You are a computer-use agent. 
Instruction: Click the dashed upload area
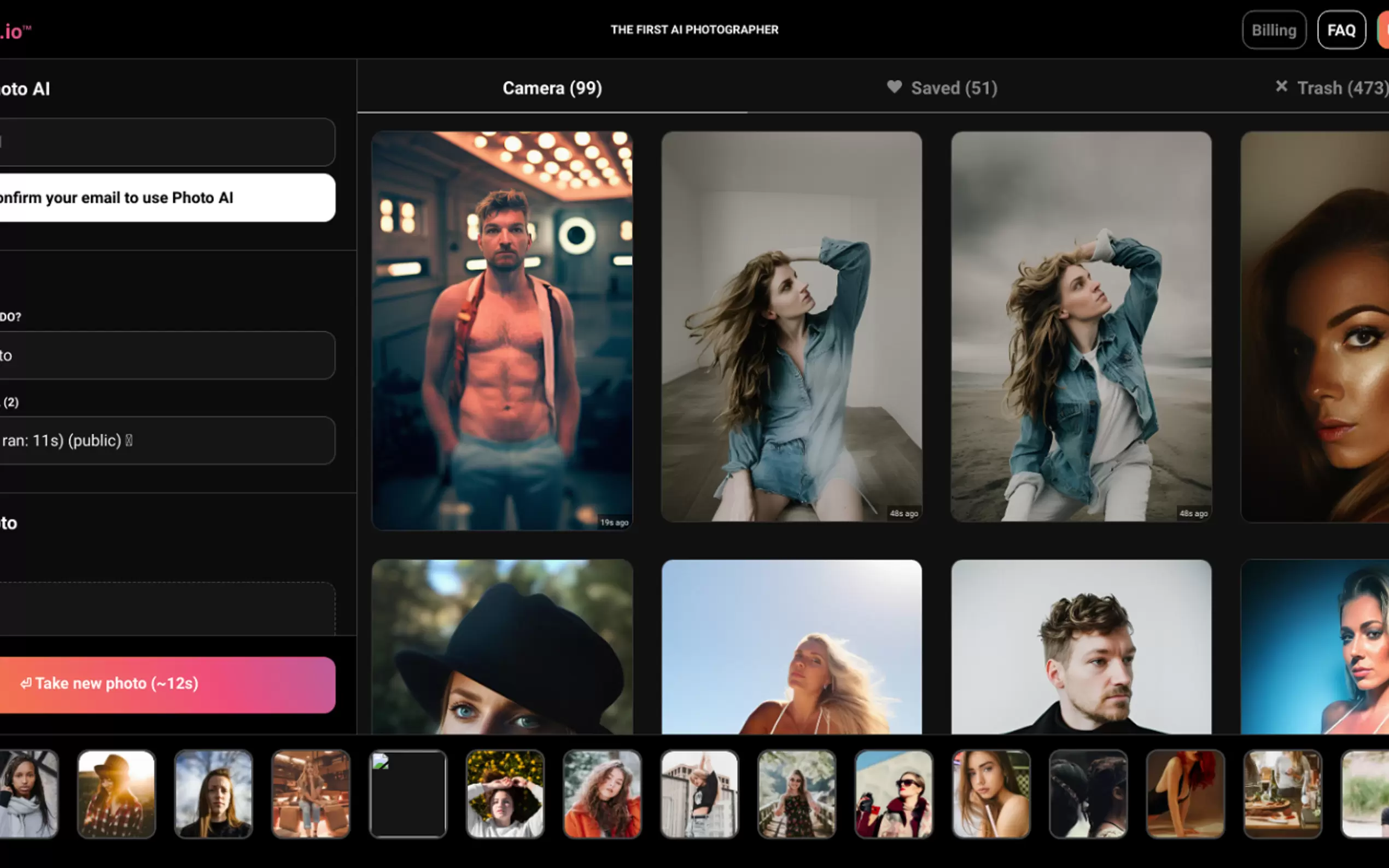click(167, 608)
